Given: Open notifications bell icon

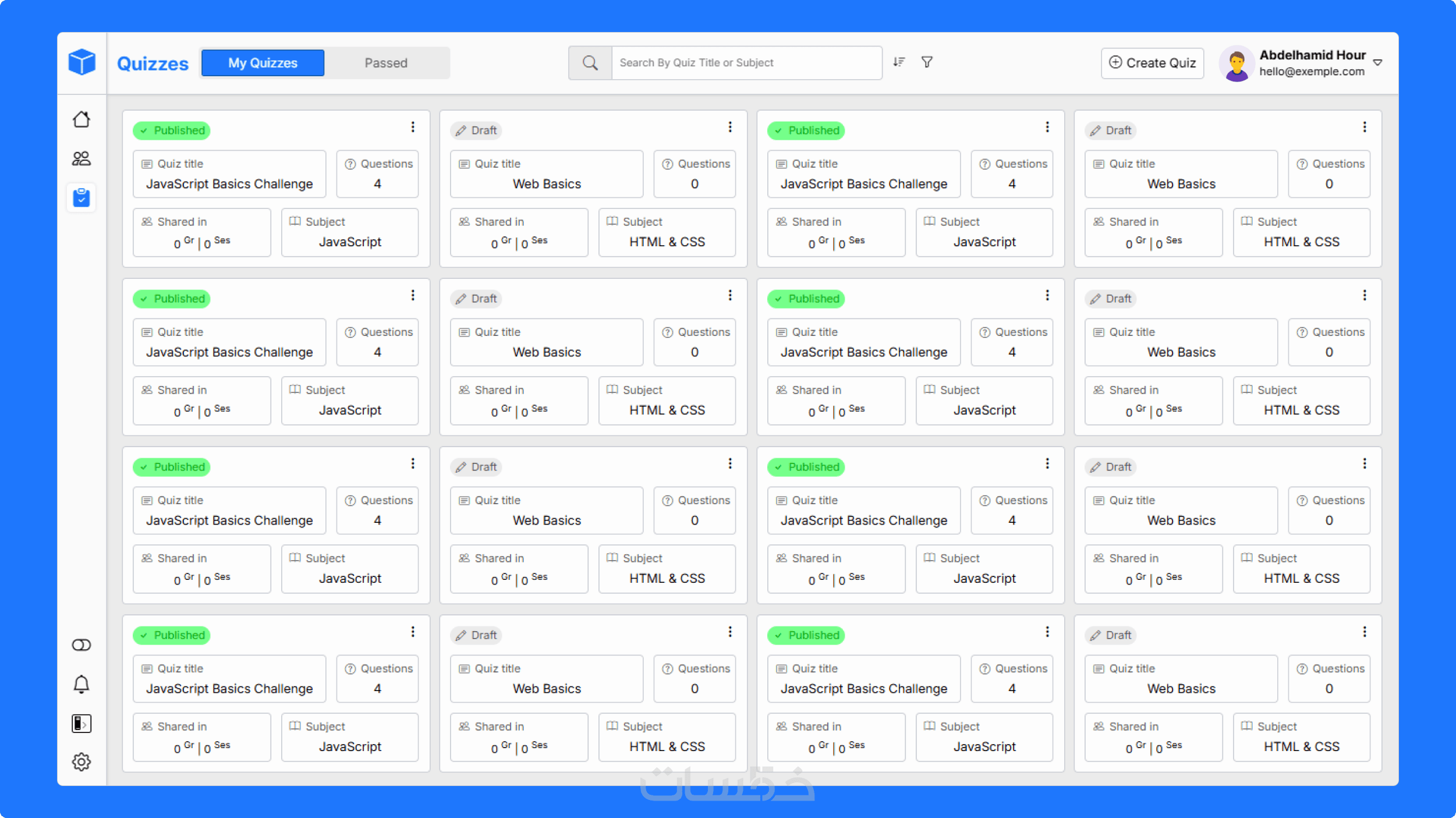Looking at the screenshot, I should [82, 684].
